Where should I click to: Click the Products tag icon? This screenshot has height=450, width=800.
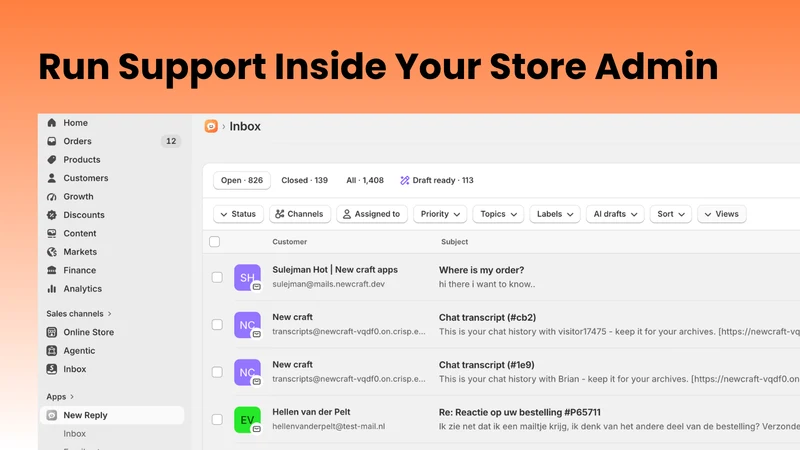click(x=52, y=159)
